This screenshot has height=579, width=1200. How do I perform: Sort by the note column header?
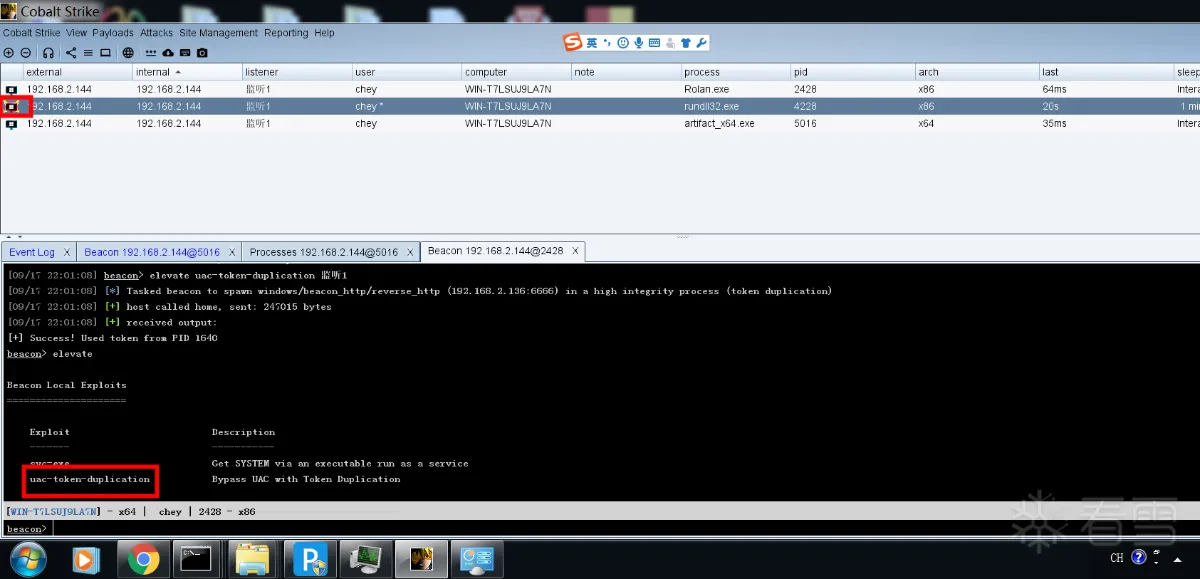click(627, 72)
